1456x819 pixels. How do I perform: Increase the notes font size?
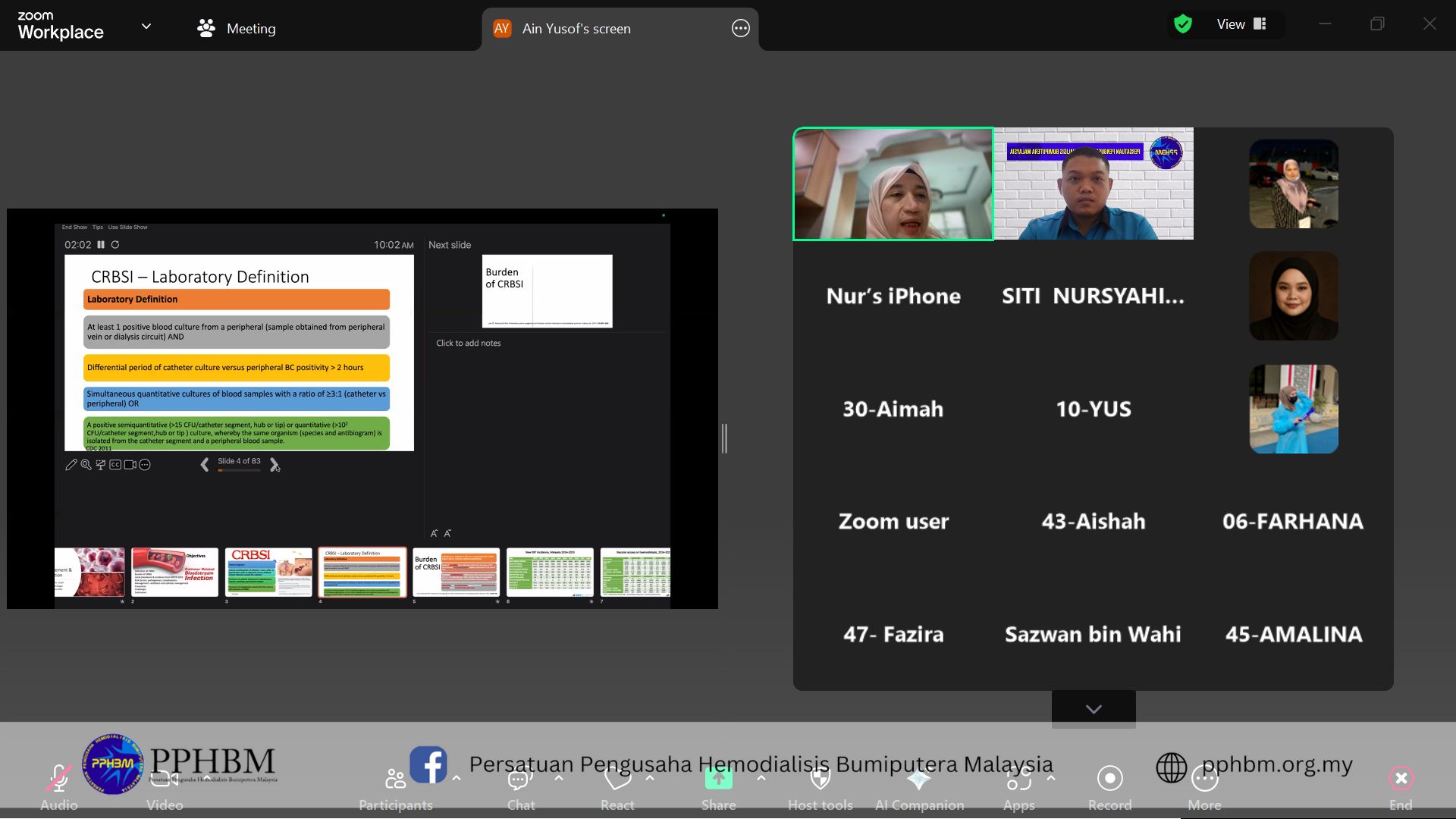pyautogui.click(x=435, y=533)
